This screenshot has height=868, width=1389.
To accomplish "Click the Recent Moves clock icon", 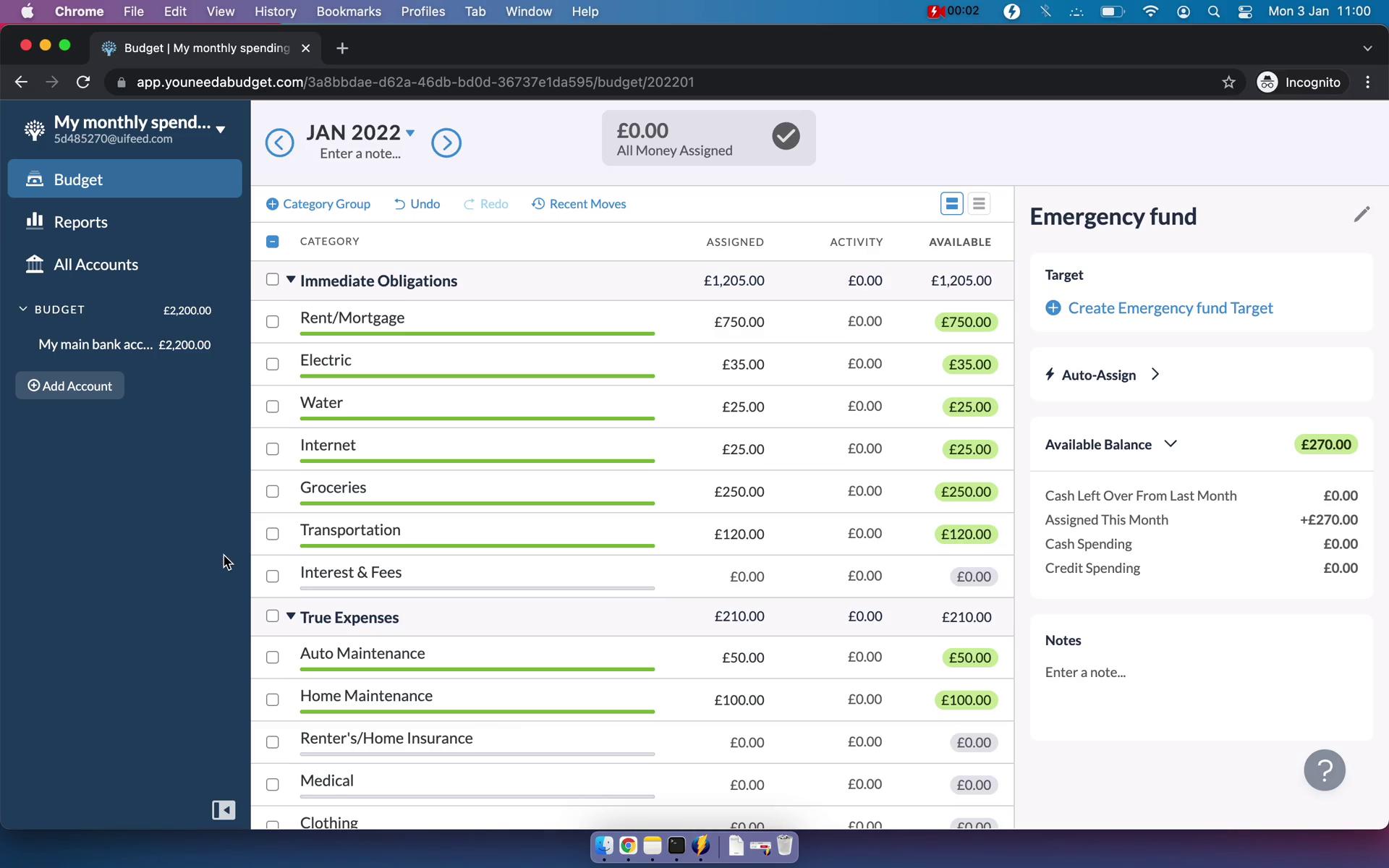I will point(538,204).
